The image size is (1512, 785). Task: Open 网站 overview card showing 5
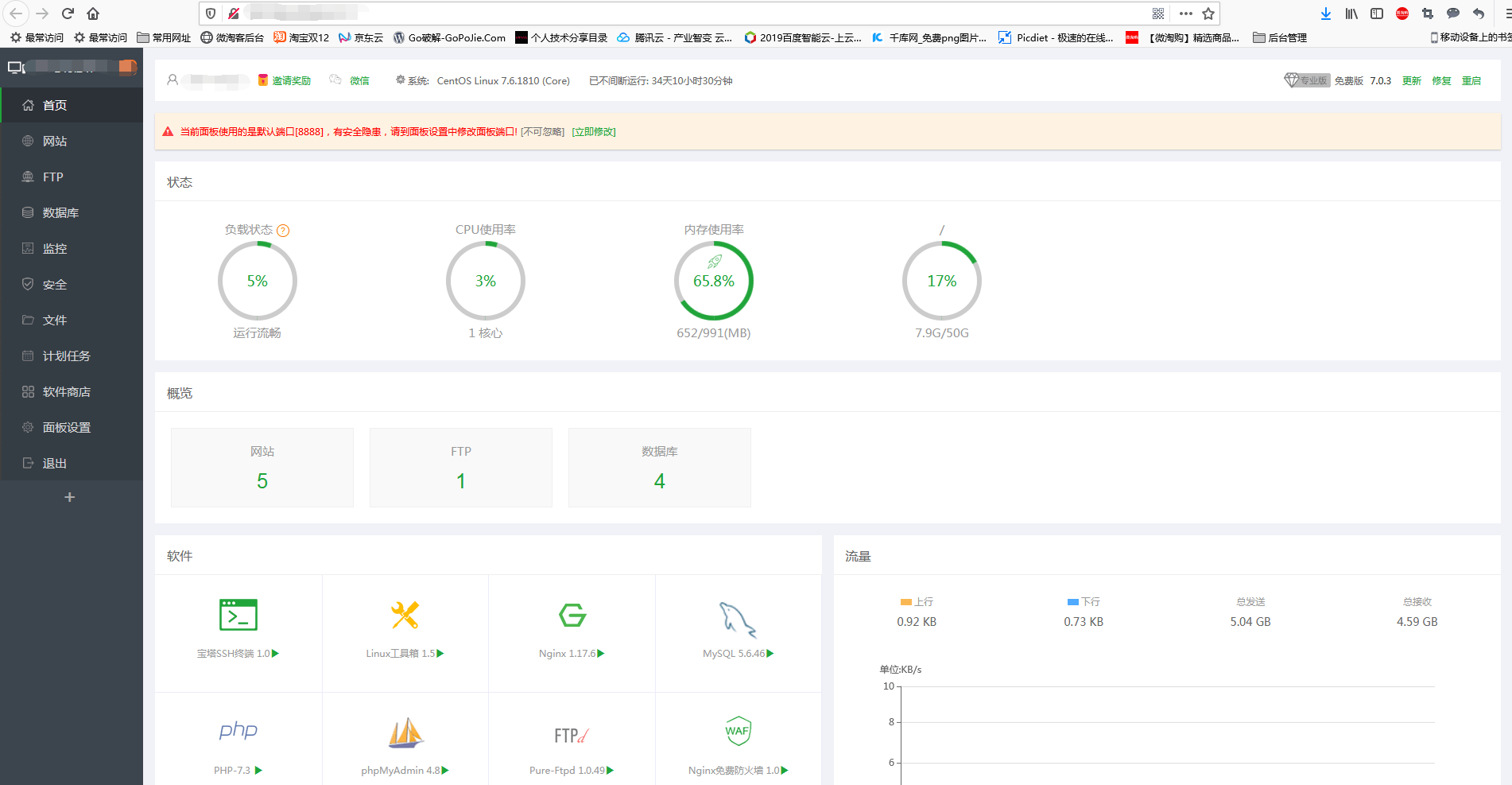pyautogui.click(x=262, y=468)
